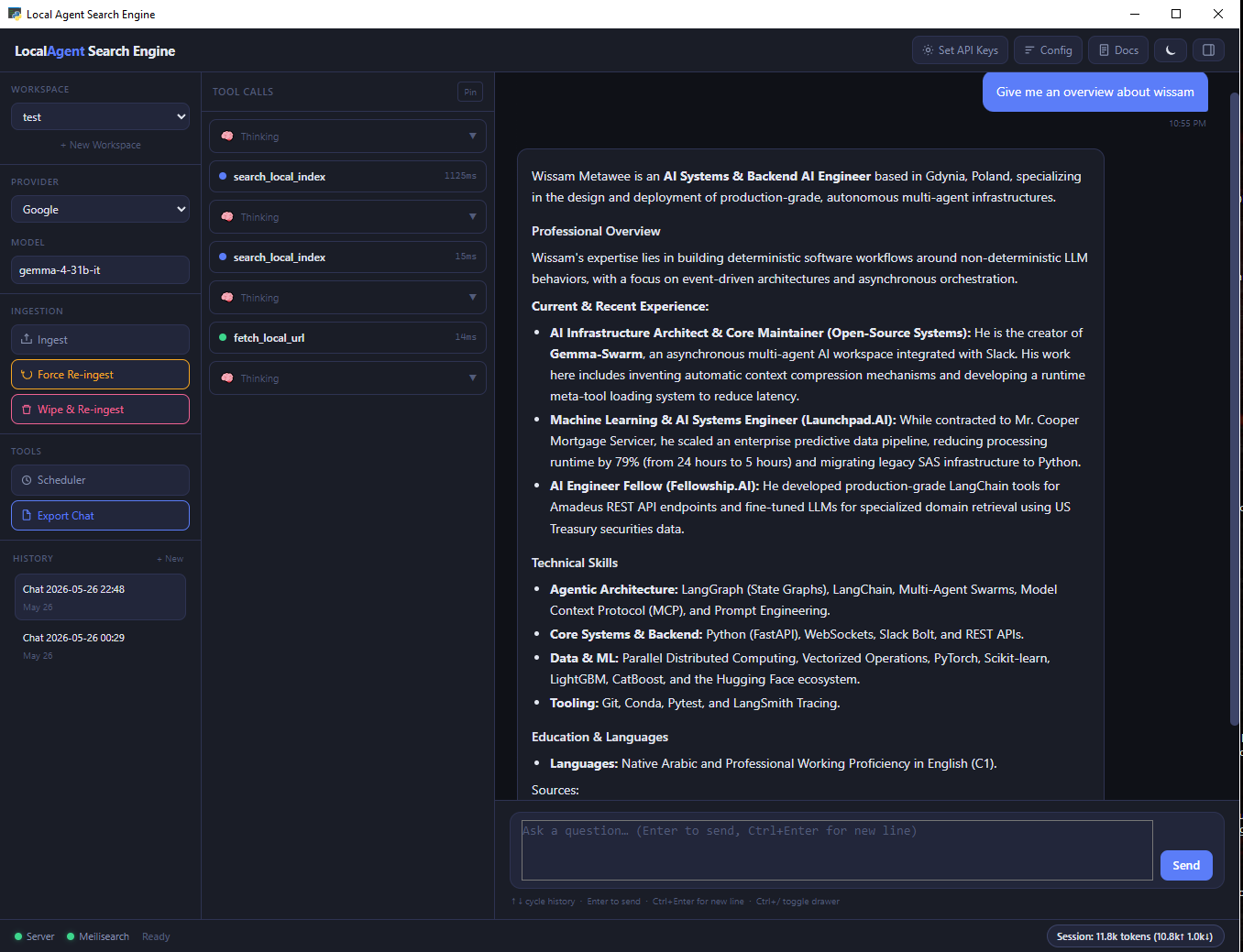This screenshot has height=952, width=1243.
Task: Open history item Chat 2026-05-26 22:48
Action: (x=101, y=596)
